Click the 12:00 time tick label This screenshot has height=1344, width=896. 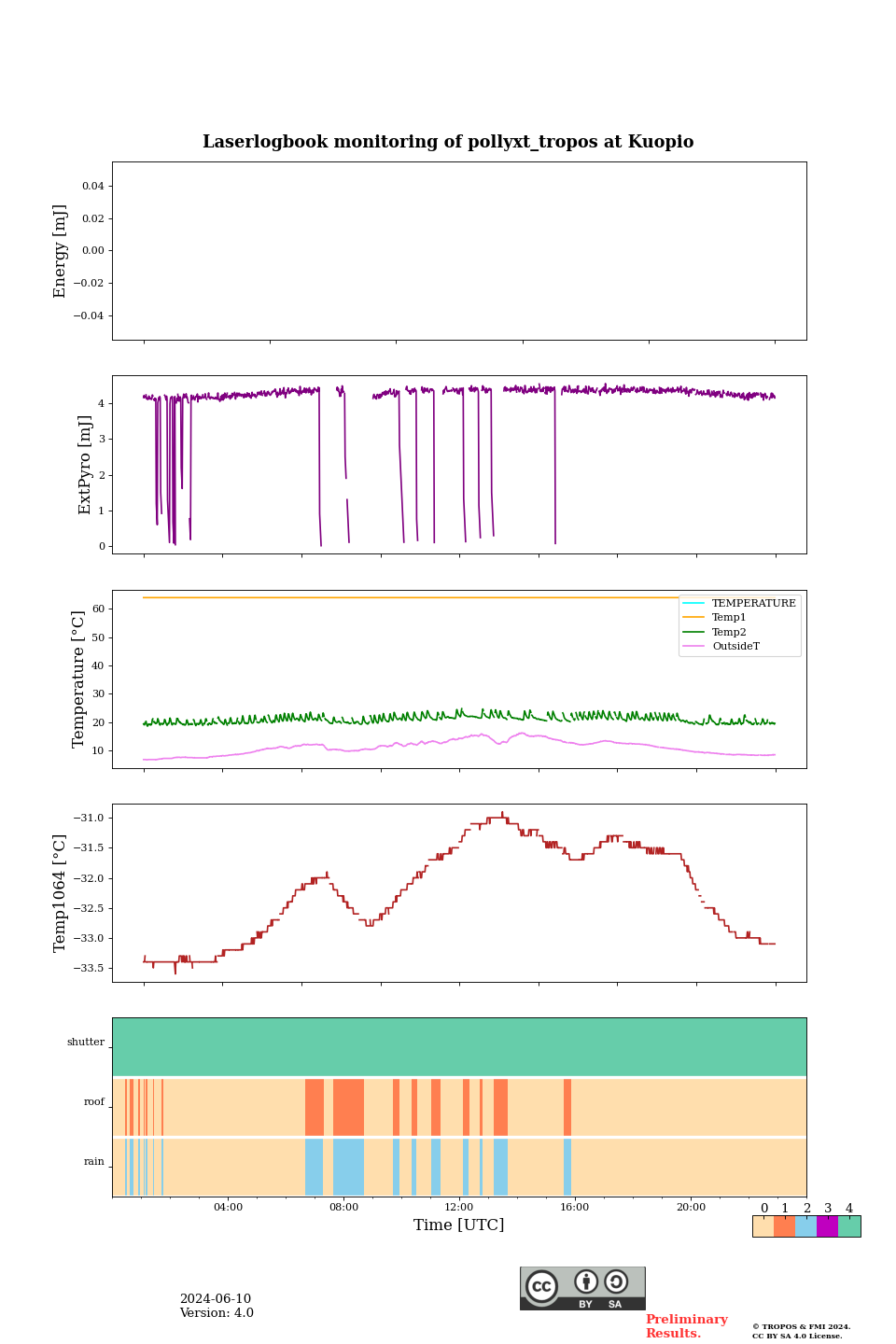459,1207
